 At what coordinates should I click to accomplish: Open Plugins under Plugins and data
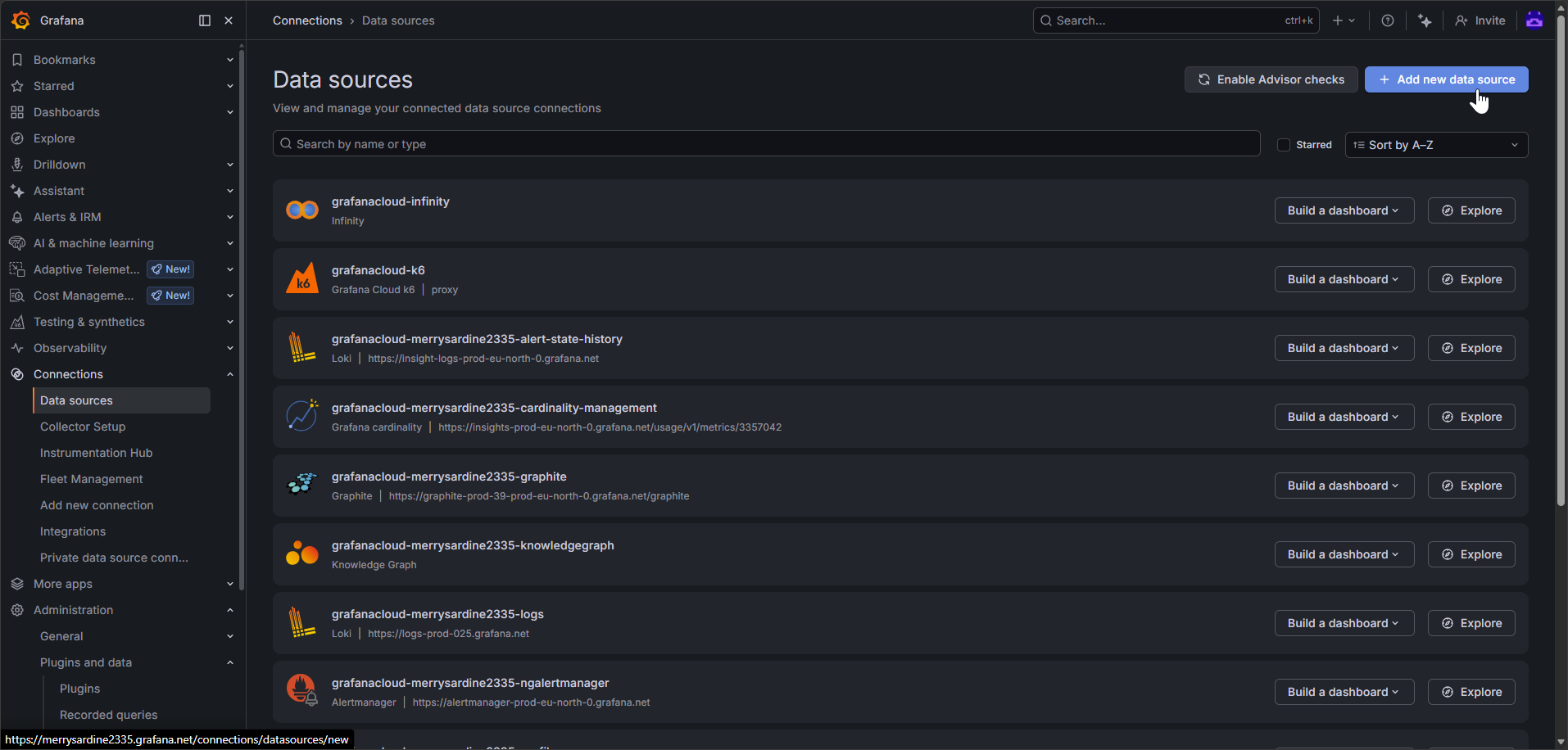(80, 689)
